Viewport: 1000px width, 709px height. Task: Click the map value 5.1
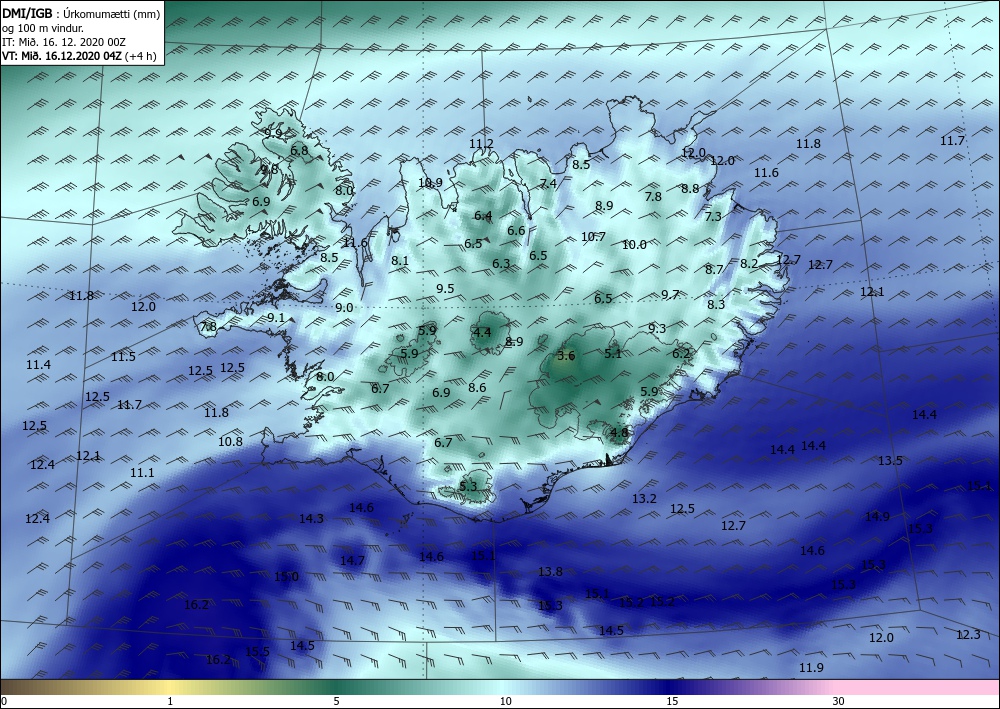613,353
